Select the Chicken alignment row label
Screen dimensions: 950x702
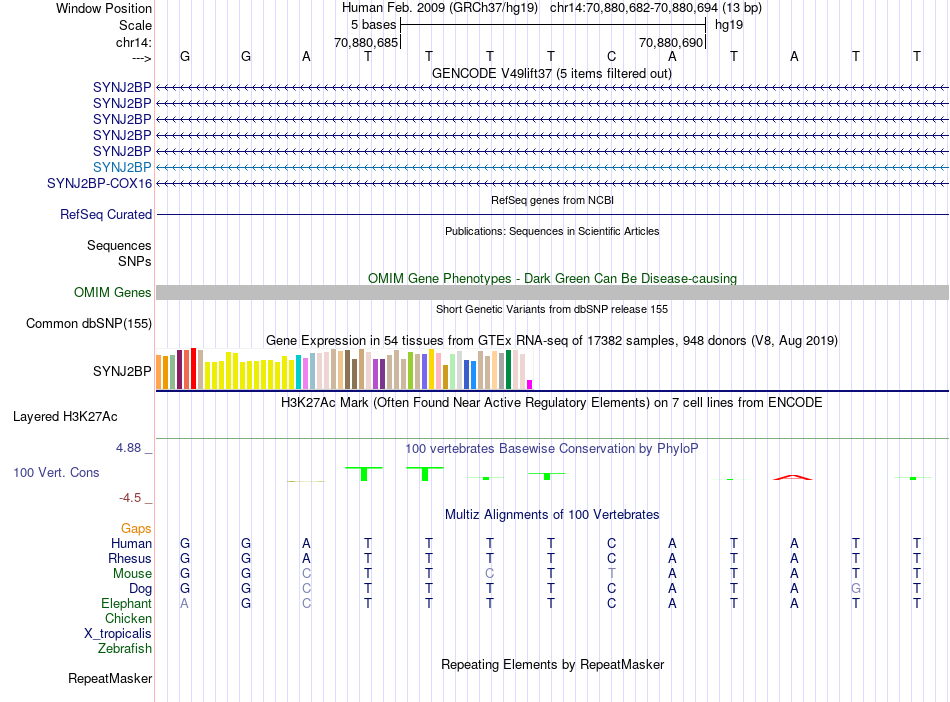click(x=128, y=618)
